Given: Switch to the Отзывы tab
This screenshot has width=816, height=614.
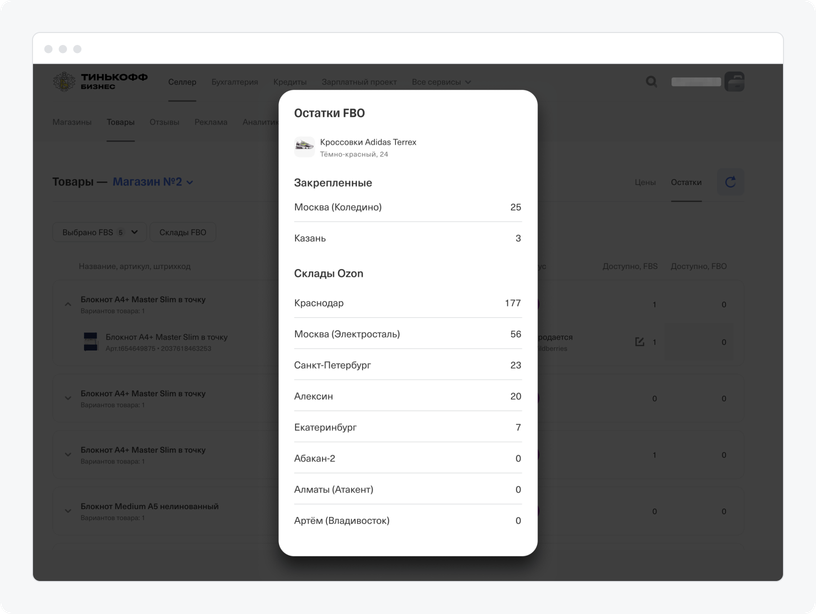Looking at the screenshot, I should 164,122.
